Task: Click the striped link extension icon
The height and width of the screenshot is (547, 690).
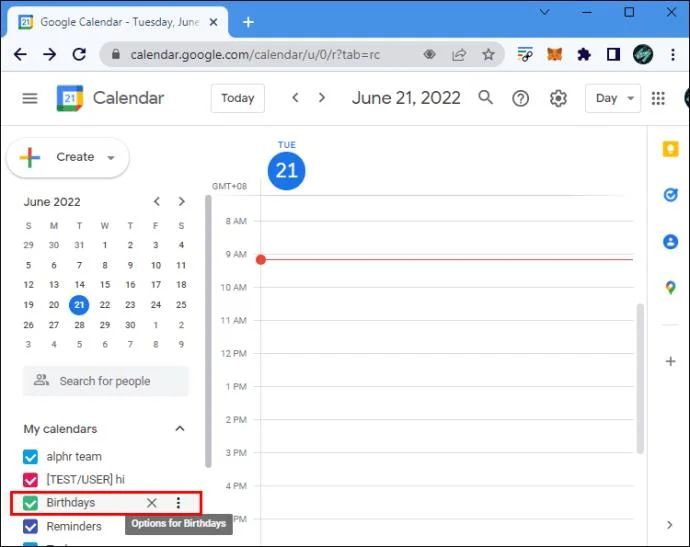Action: (525, 55)
